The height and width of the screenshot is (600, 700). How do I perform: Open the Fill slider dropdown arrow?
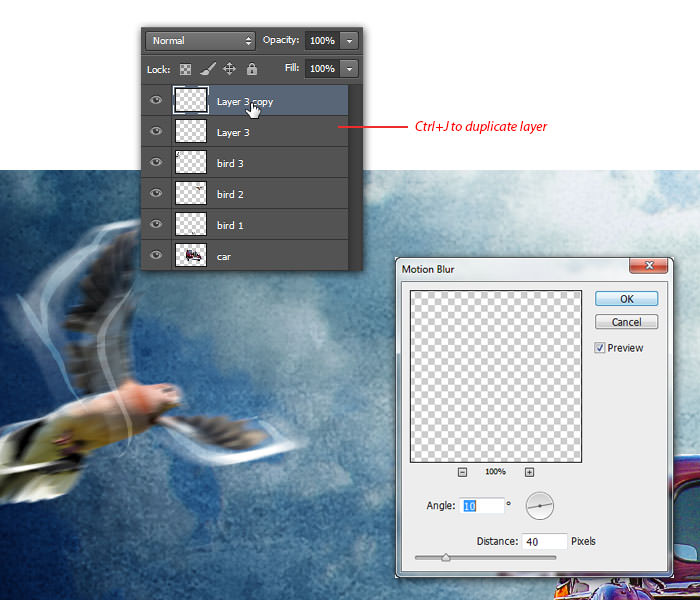[350, 69]
